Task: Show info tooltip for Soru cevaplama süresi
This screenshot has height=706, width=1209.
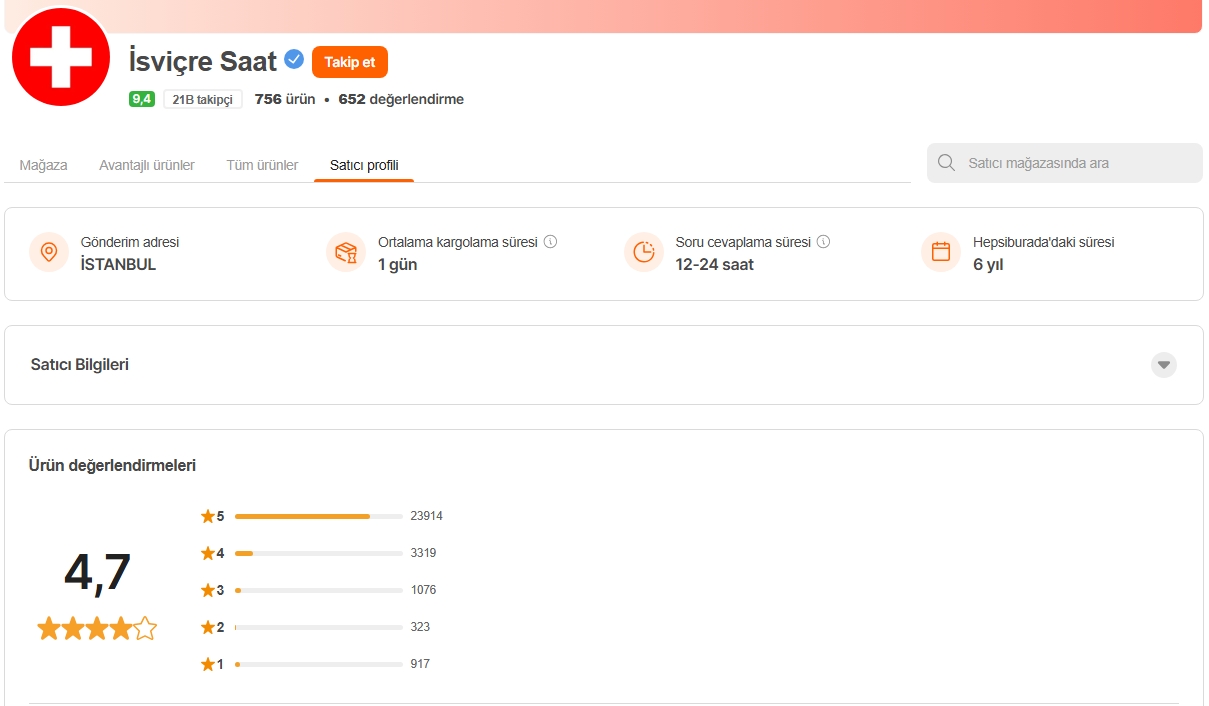Action: click(823, 242)
